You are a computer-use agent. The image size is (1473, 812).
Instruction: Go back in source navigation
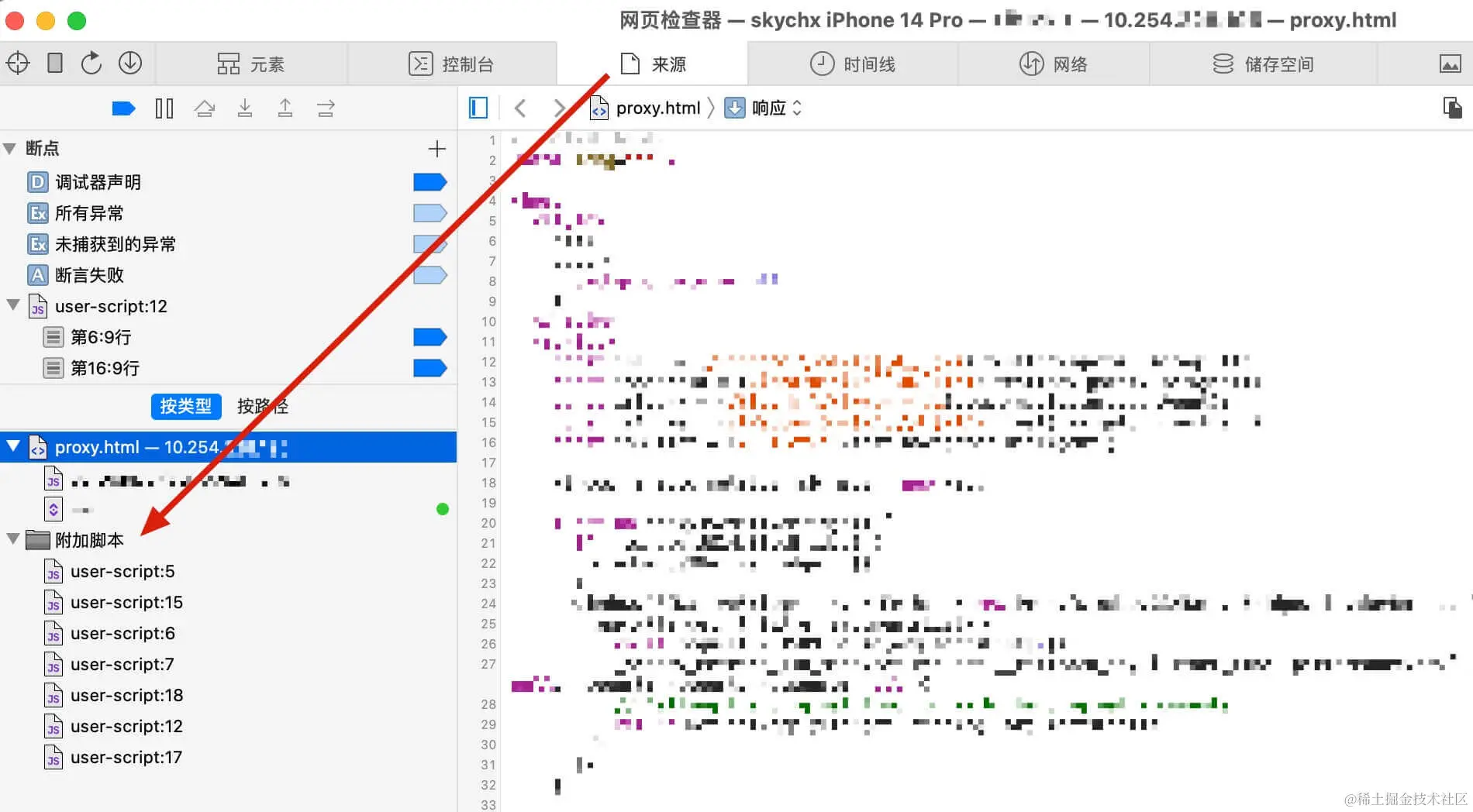click(x=520, y=108)
